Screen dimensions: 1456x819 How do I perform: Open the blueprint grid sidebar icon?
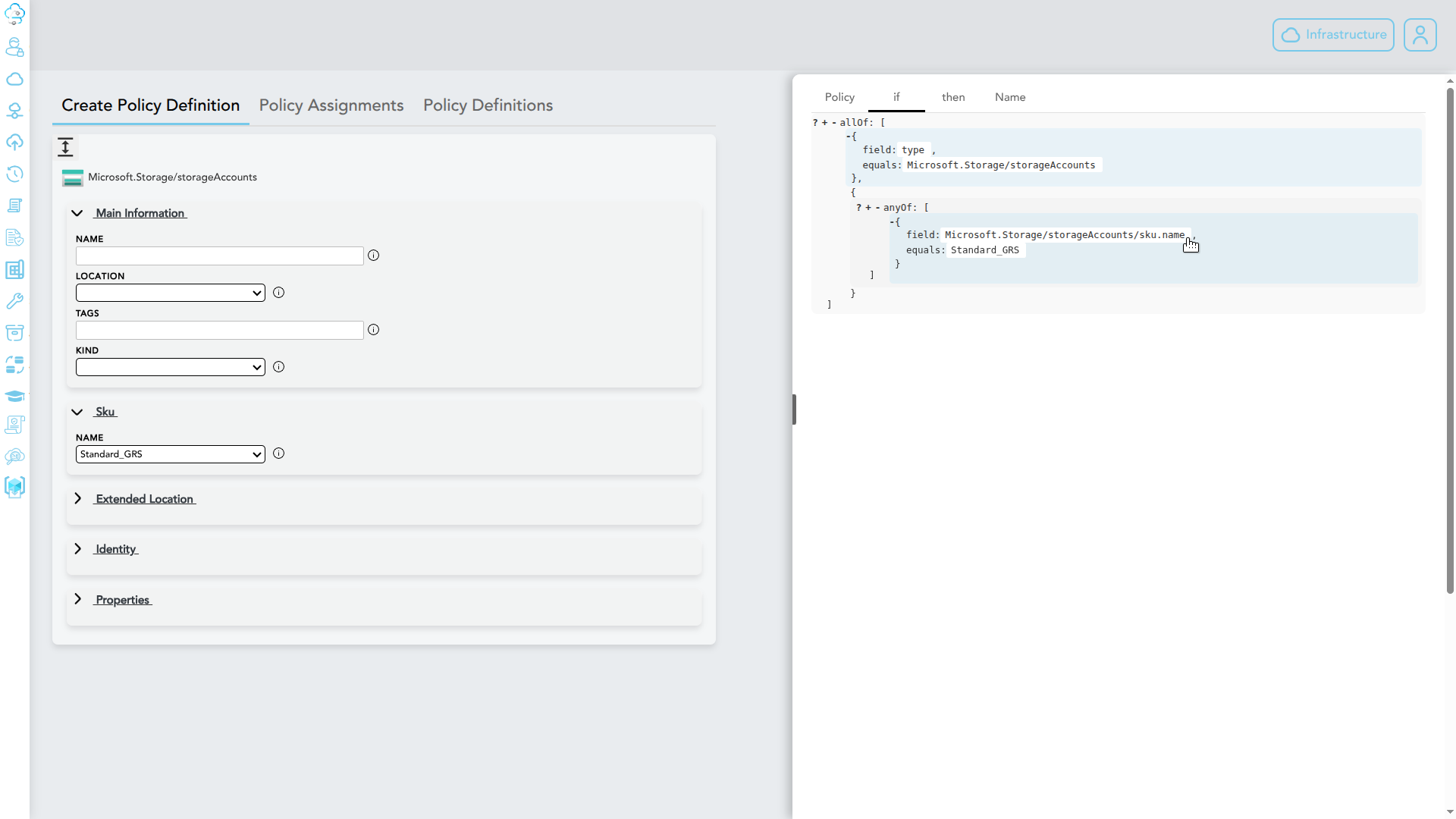tap(14, 269)
